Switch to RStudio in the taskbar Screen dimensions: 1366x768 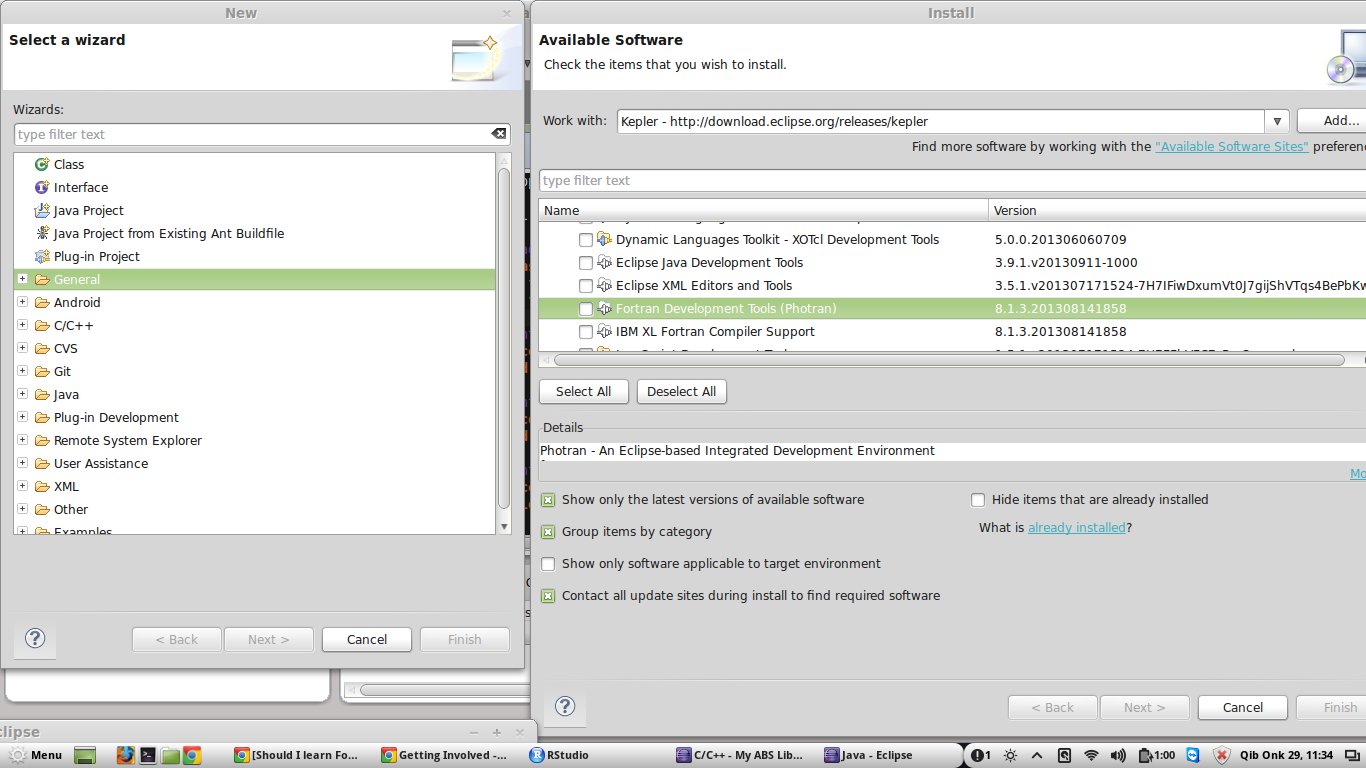pos(559,755)
